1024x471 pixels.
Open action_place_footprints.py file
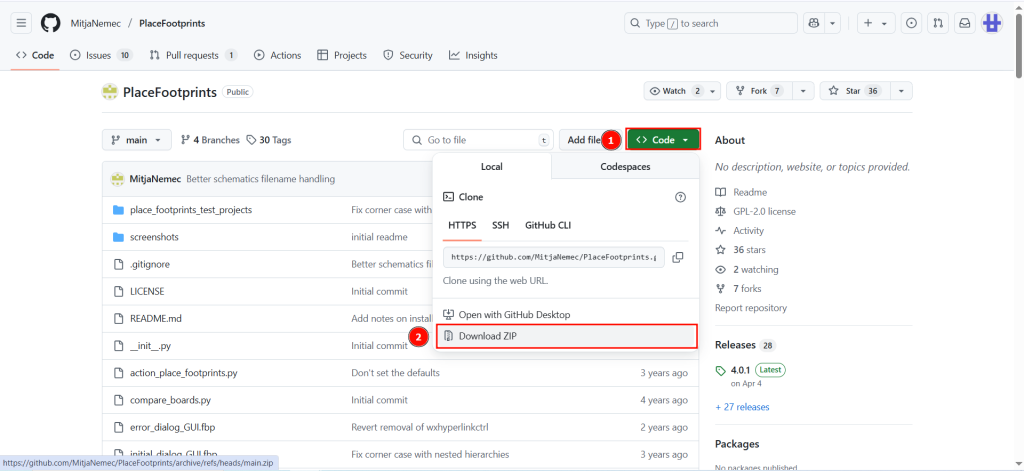tap(184, 373)
